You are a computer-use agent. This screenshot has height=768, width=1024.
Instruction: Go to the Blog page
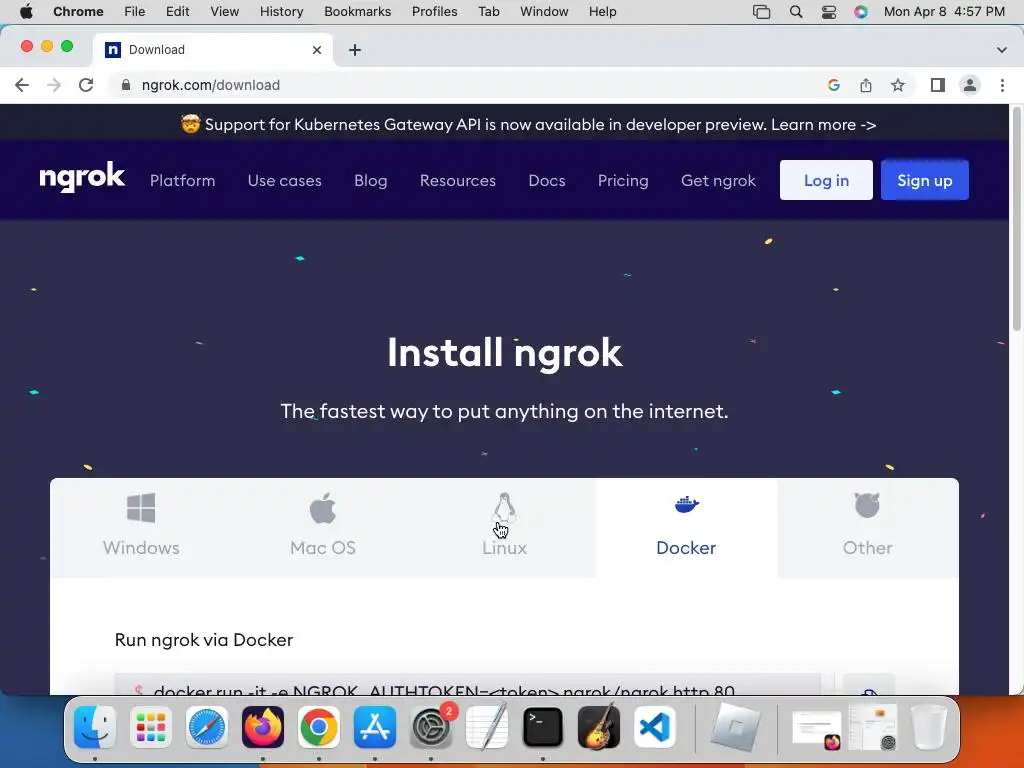click(x=370, y=180)
